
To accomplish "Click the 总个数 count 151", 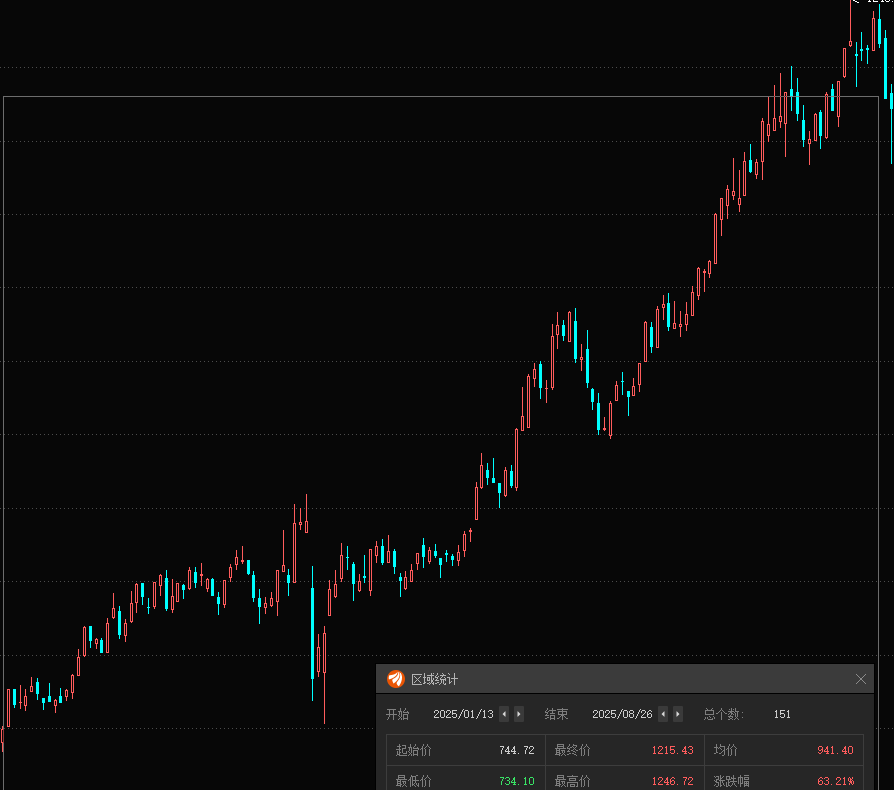I will point(782,714).
